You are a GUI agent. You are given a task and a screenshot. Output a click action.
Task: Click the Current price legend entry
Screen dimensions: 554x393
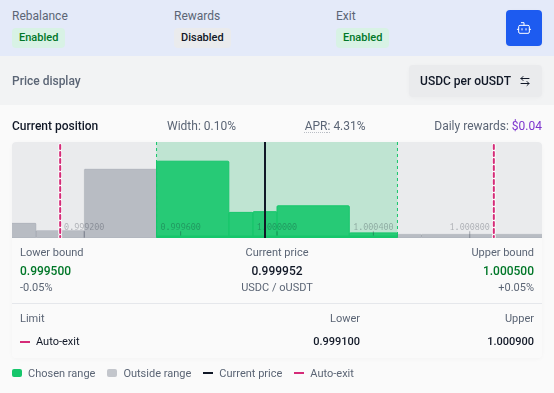click(242, 373)
